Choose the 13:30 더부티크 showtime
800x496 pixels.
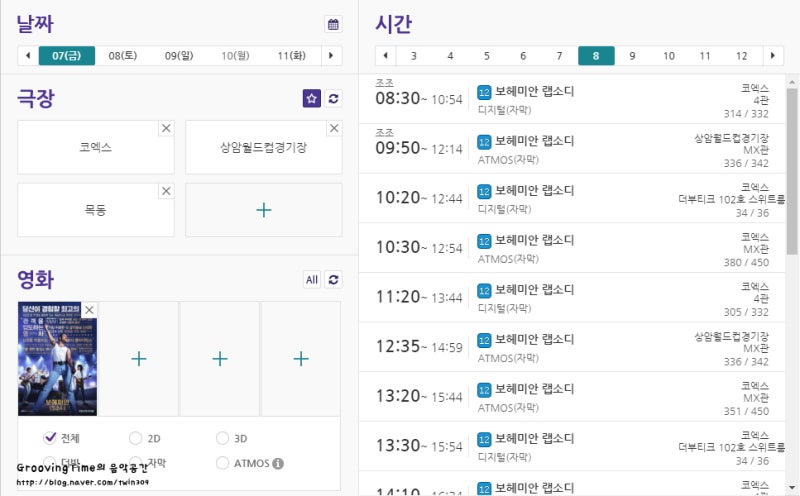pos(572,446)
